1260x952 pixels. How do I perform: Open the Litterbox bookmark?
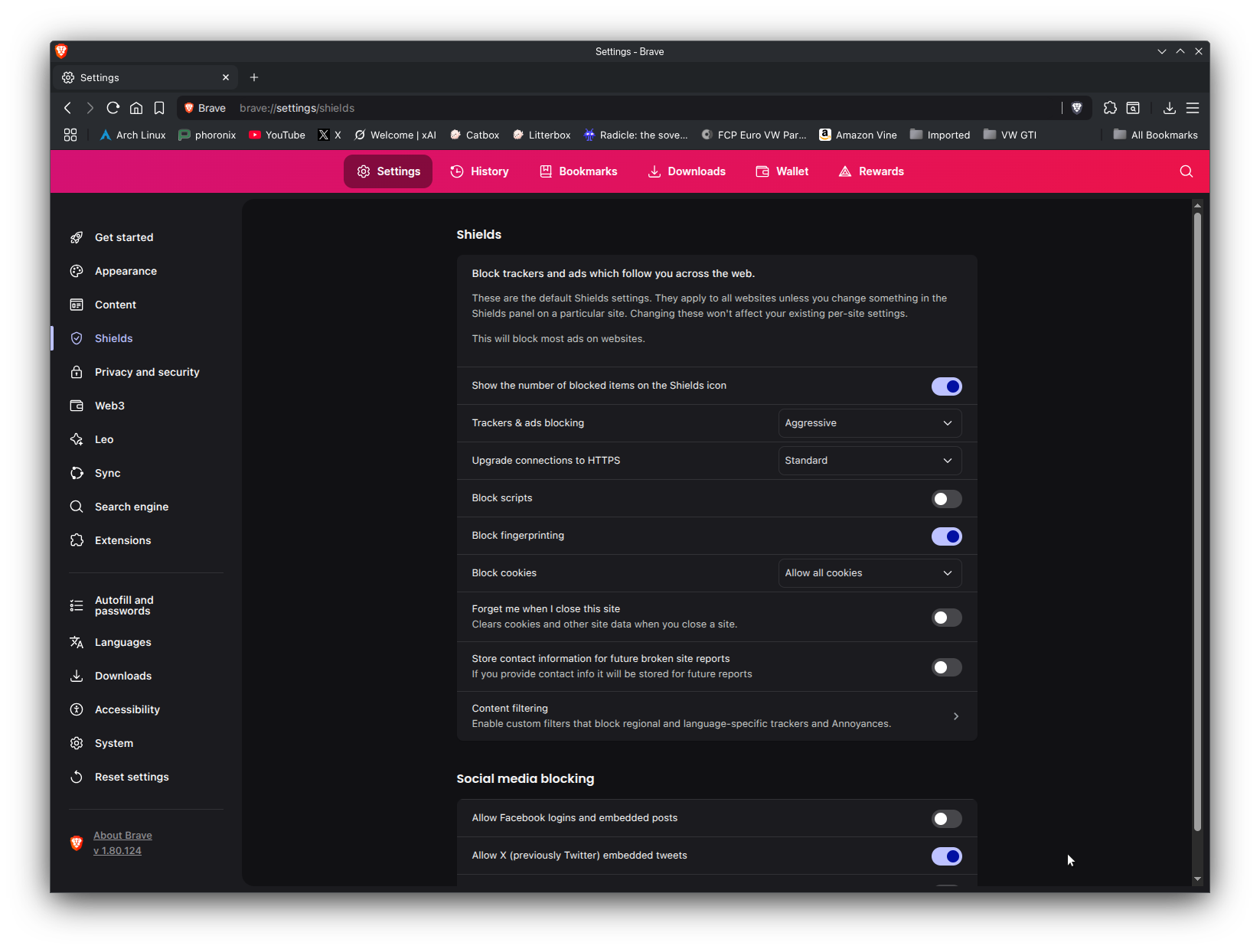pos(542,135)
